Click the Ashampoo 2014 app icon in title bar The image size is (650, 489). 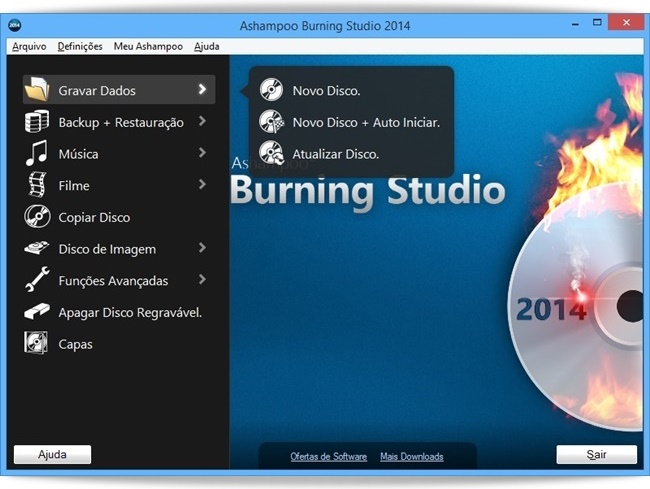15,25
